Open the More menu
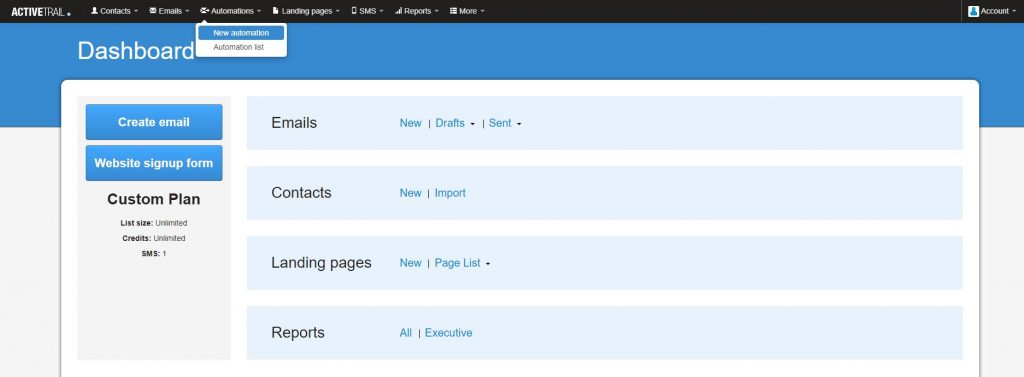The image size is (1024, 377). point(467,11)
